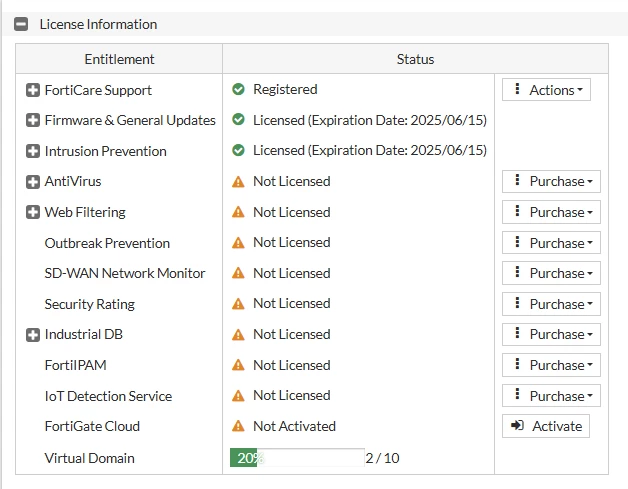The height and width of the screenshot is (489, 628).
Task: Click 'Not Licensed' status for AntiVirus
Action: coord(292,181)
